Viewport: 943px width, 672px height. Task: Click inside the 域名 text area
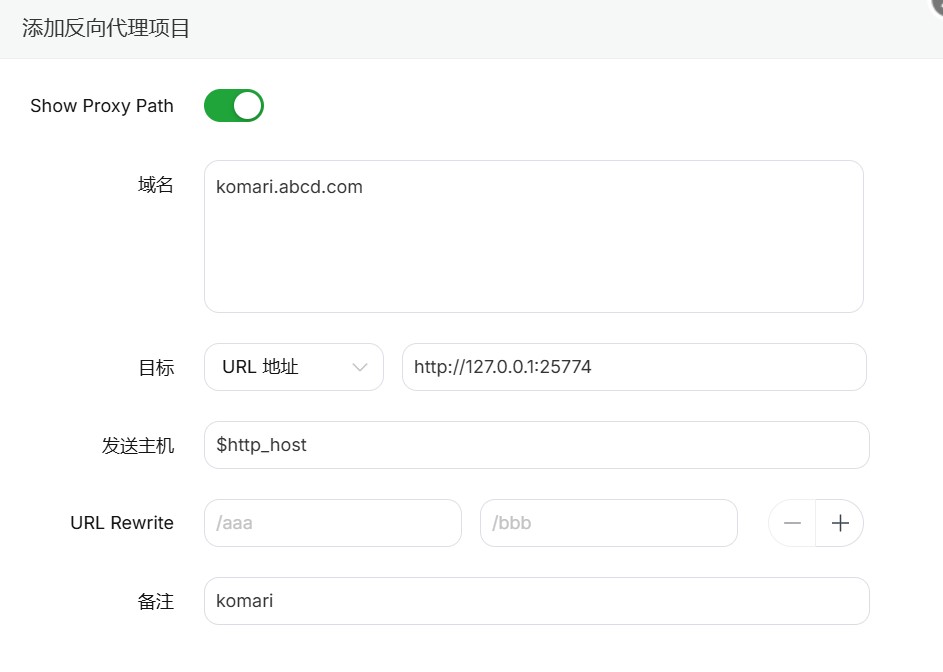(x=533, y=236)
